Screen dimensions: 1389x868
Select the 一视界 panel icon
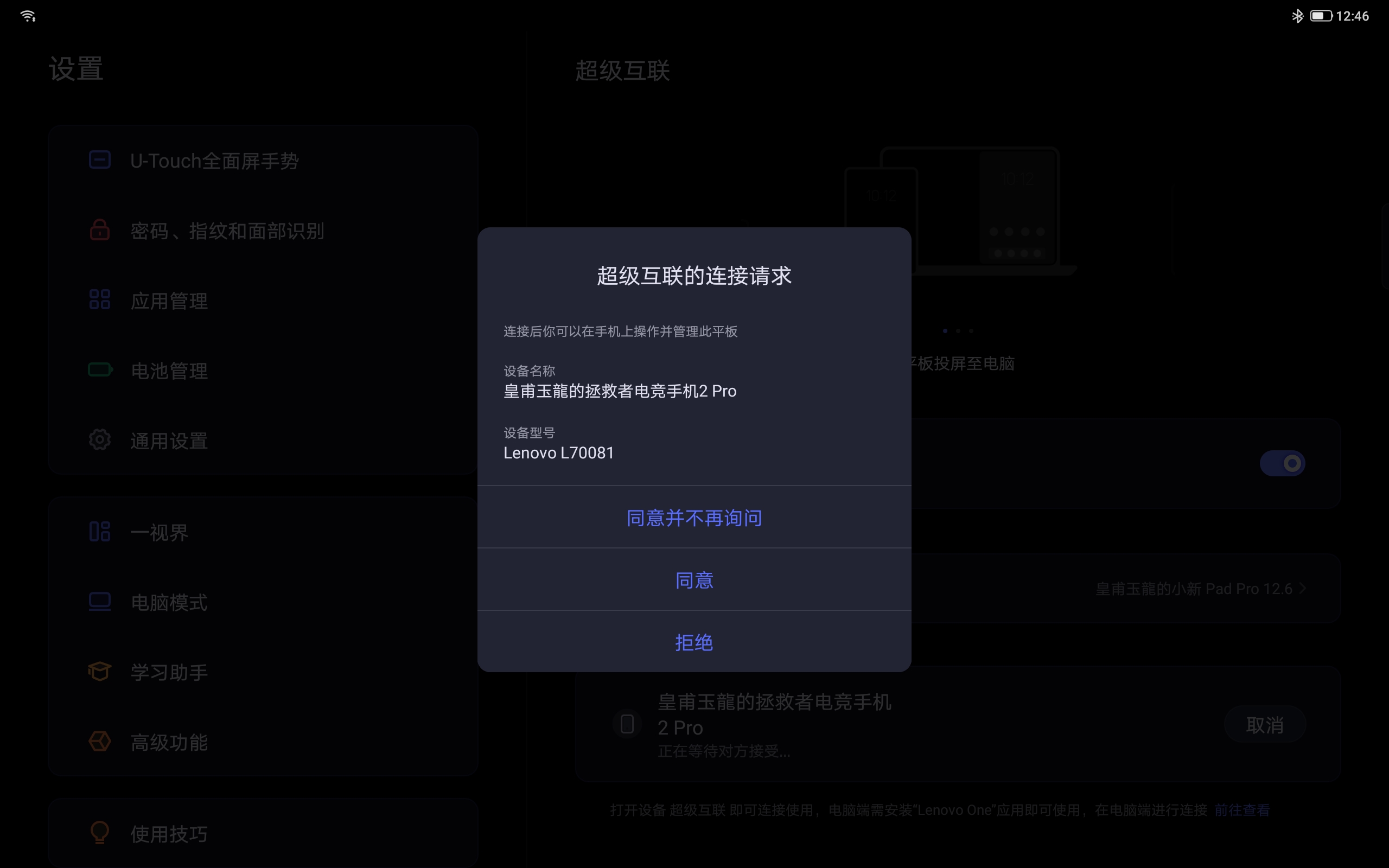click(x=99, y=532)
